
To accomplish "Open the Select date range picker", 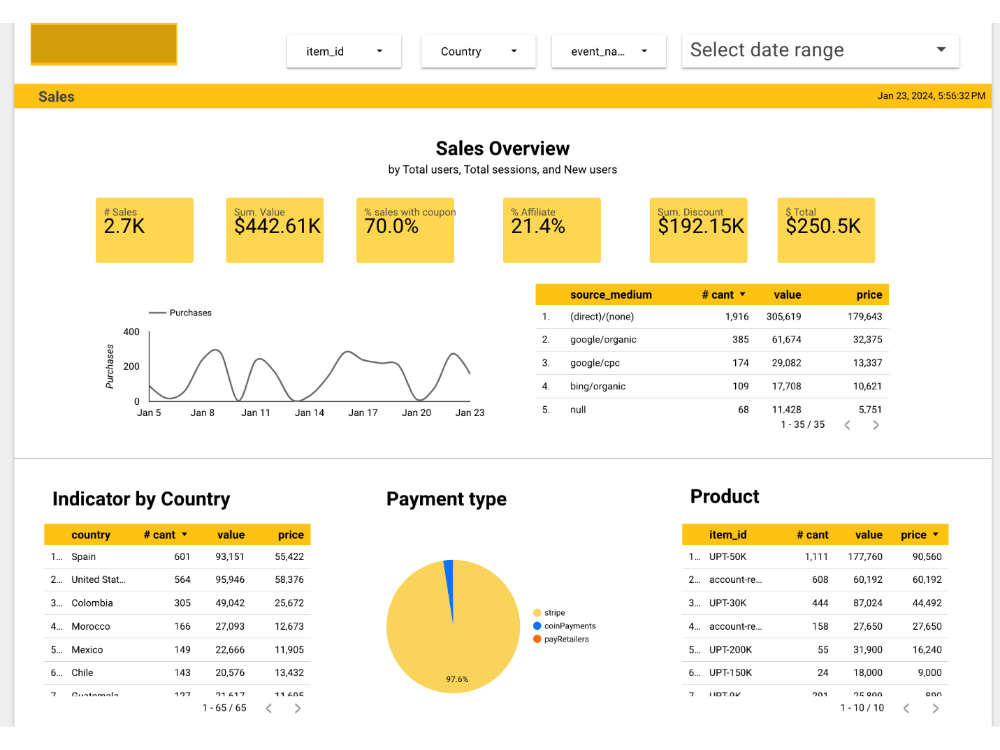I will [820, 50].
